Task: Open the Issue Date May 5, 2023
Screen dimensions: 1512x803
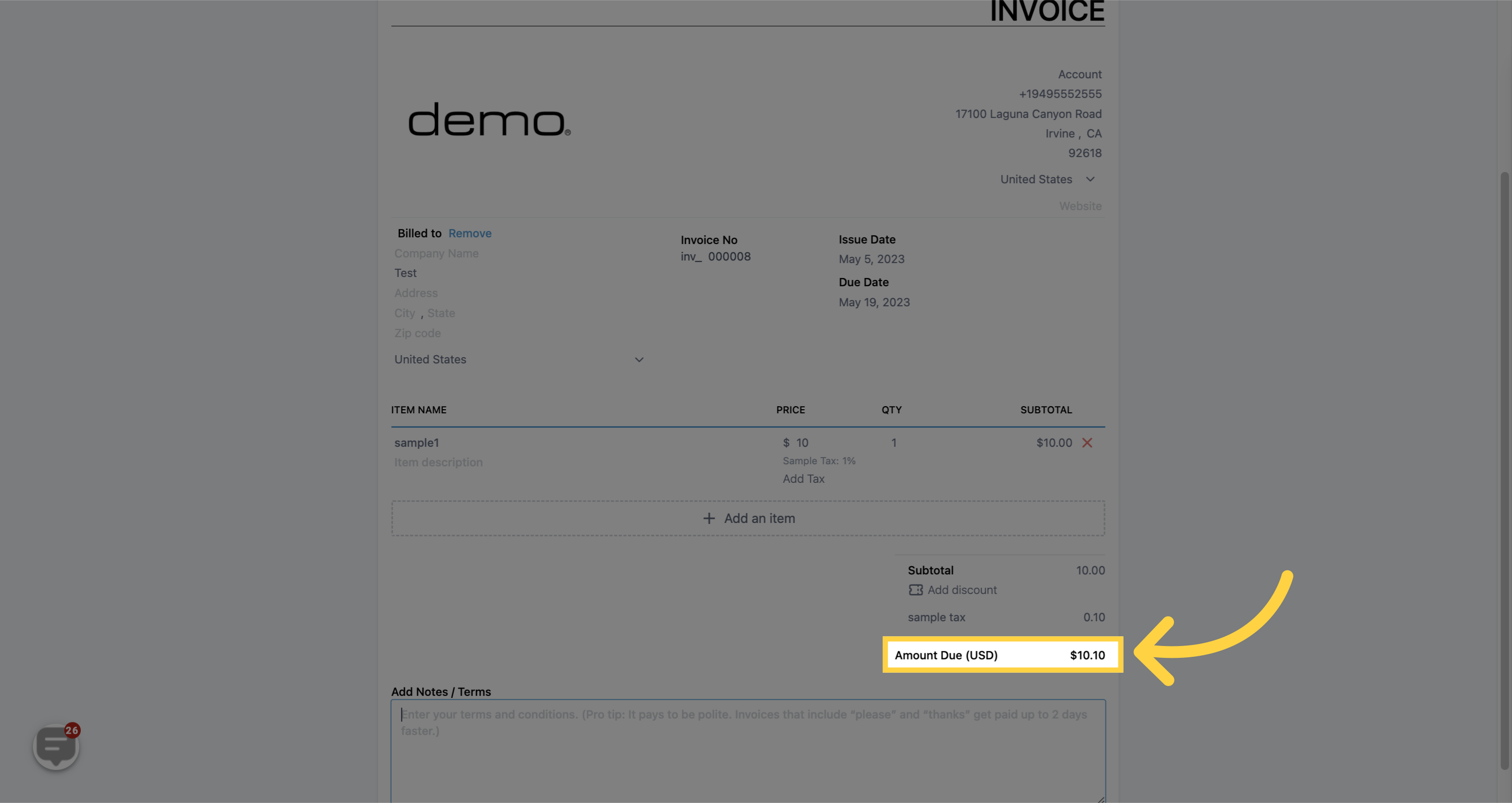Action: click(871, 259)
